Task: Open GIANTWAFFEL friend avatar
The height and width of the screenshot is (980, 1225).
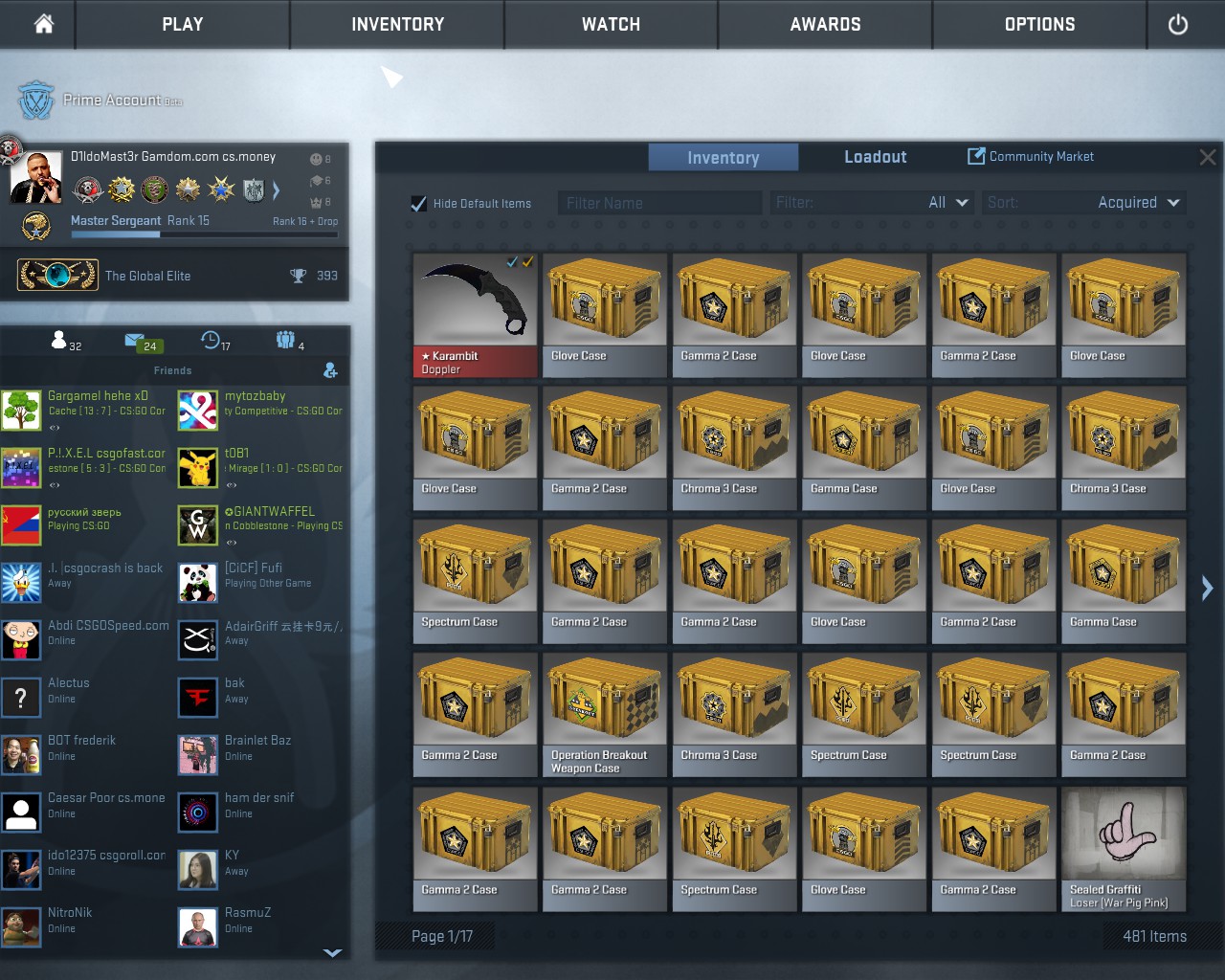Action: click(198, 524)
